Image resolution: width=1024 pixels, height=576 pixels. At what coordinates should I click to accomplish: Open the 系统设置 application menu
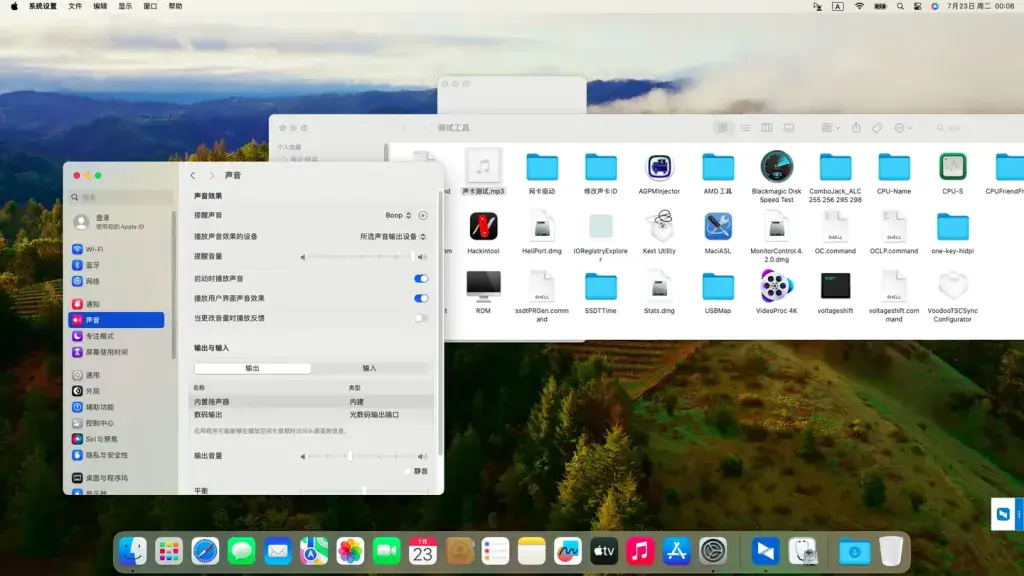tap(42, 6)
